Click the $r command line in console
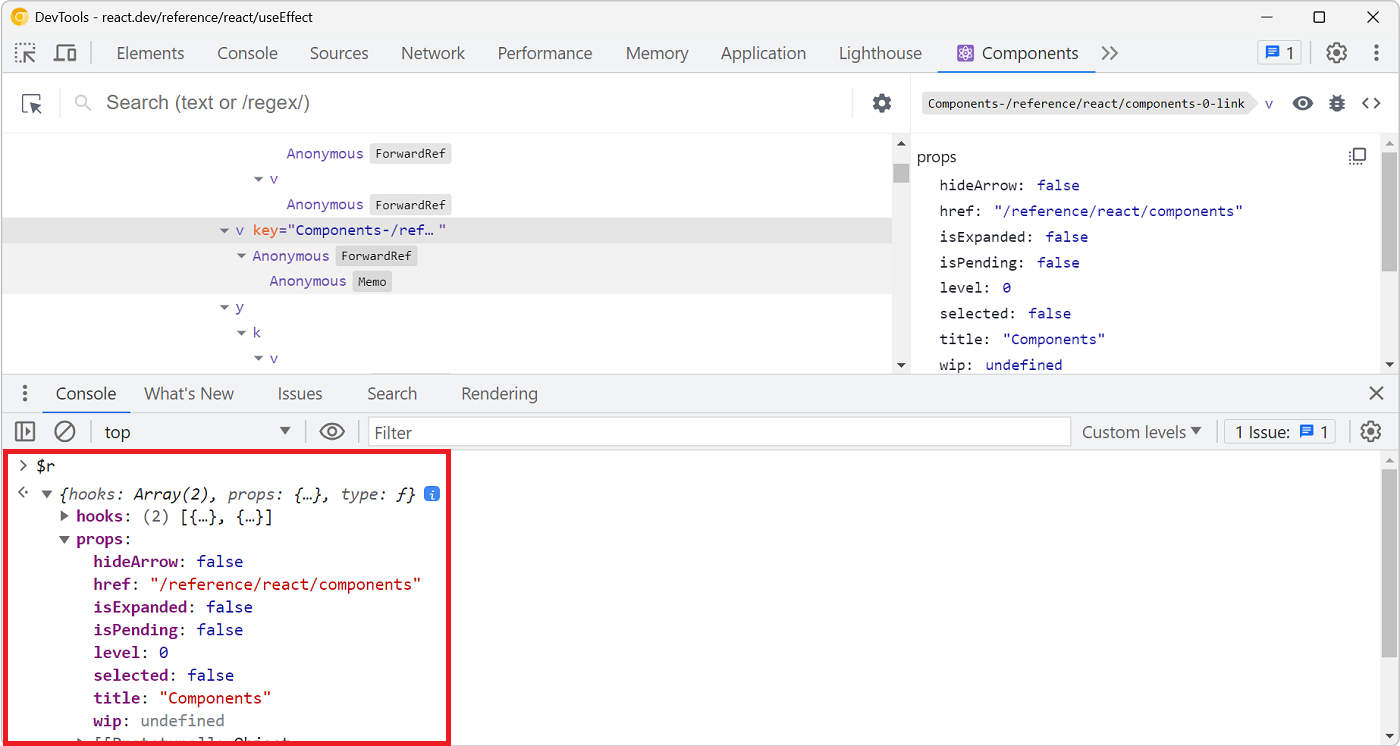1400x746 pixels. pyautogui.click(x=45, y=466)
